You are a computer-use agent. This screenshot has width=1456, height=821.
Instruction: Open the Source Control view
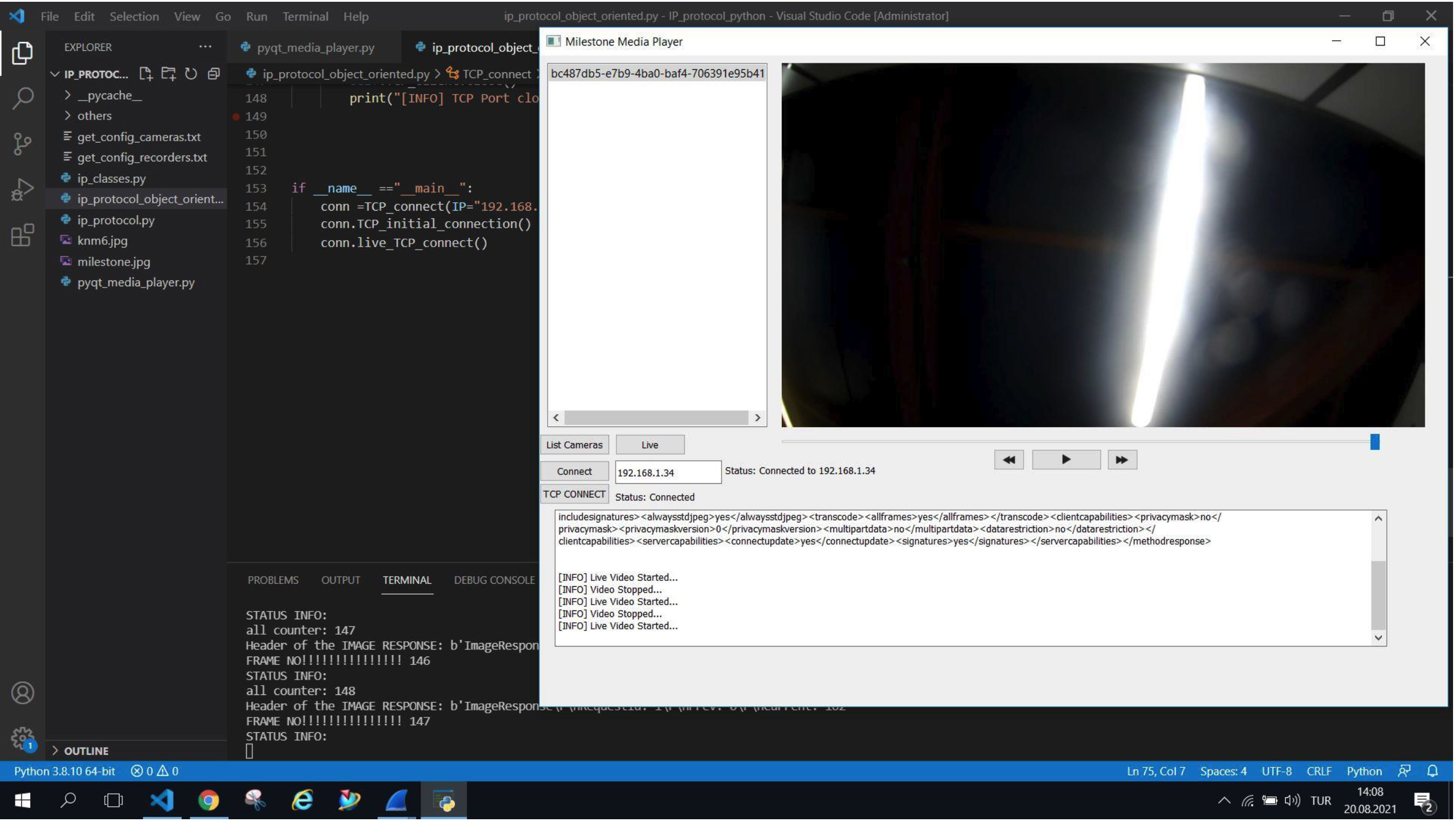coord(22,144)
